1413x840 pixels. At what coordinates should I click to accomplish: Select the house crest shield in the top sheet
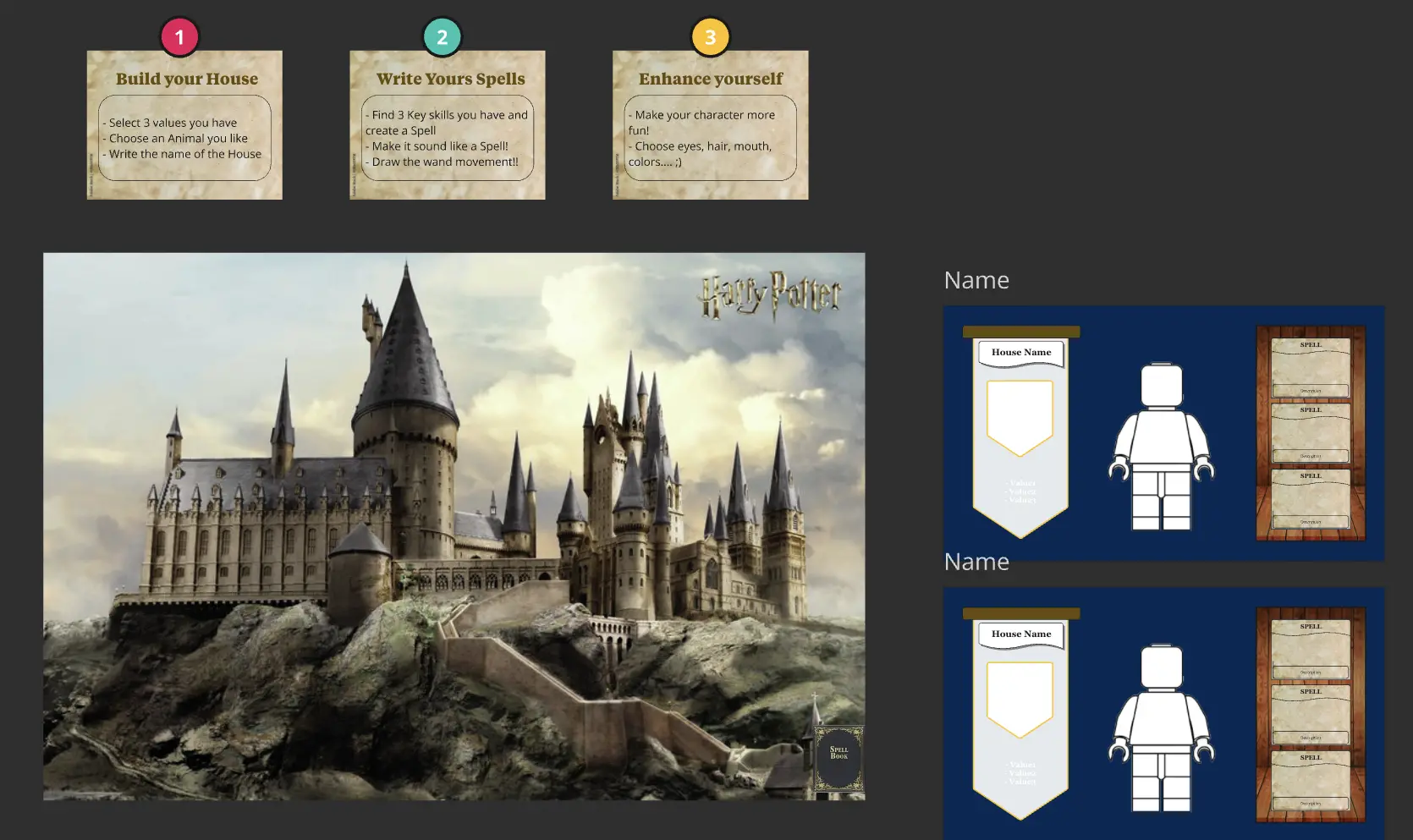click(1020, 418)
